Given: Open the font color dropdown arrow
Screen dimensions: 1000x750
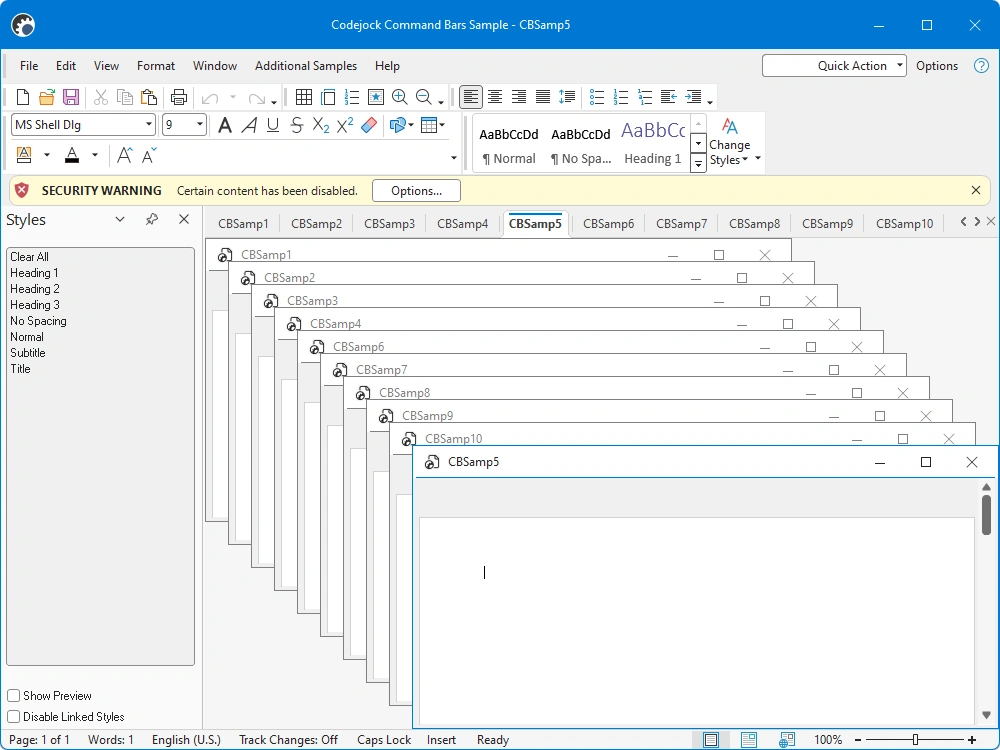Looking at the screenshot, I should (x=95, y=155).
